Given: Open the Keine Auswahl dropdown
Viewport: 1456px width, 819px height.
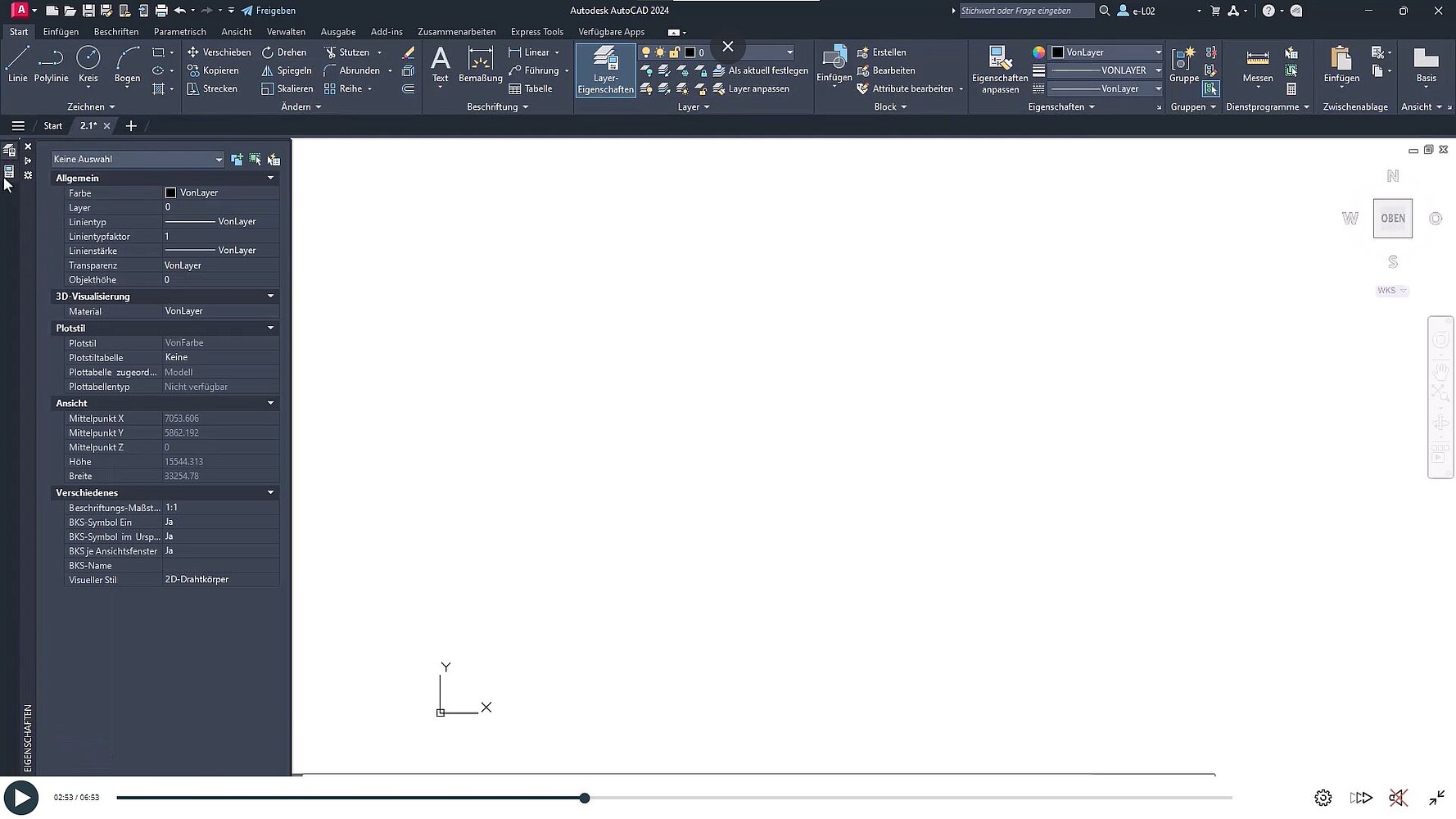Looking at the screenshot, I should (137, 159).
